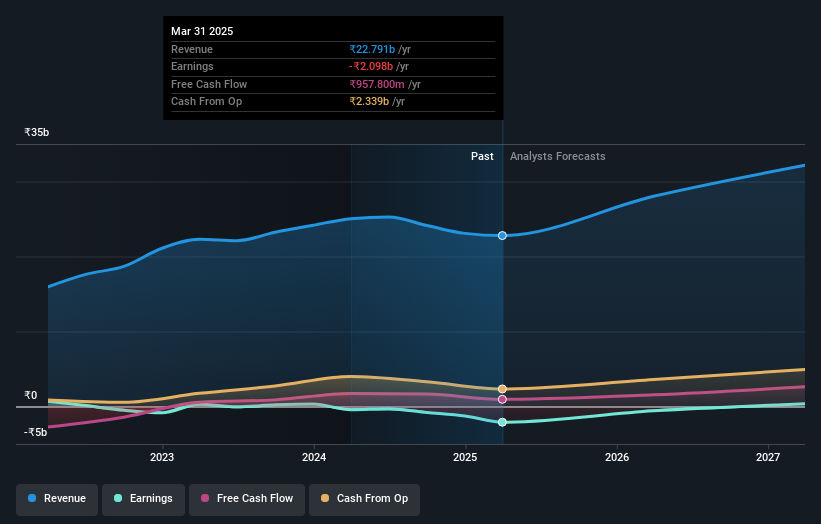821x524 pixels.
Task: Click the -₹5b y-axis label
Action: point(35,432)
